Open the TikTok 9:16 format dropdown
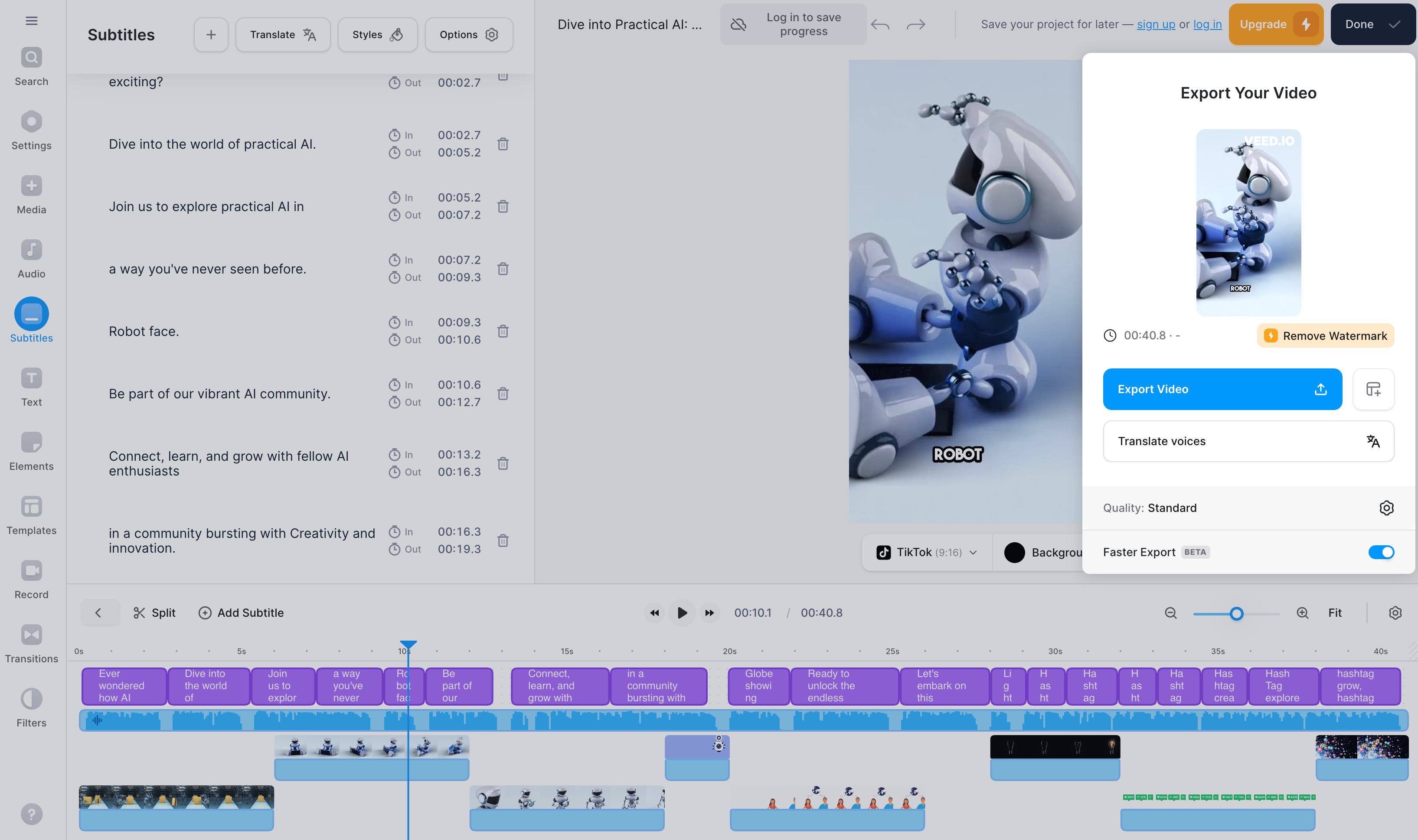Image resolution: width=1418 pixels, height=840 pixels. click(x=926, y=552)
